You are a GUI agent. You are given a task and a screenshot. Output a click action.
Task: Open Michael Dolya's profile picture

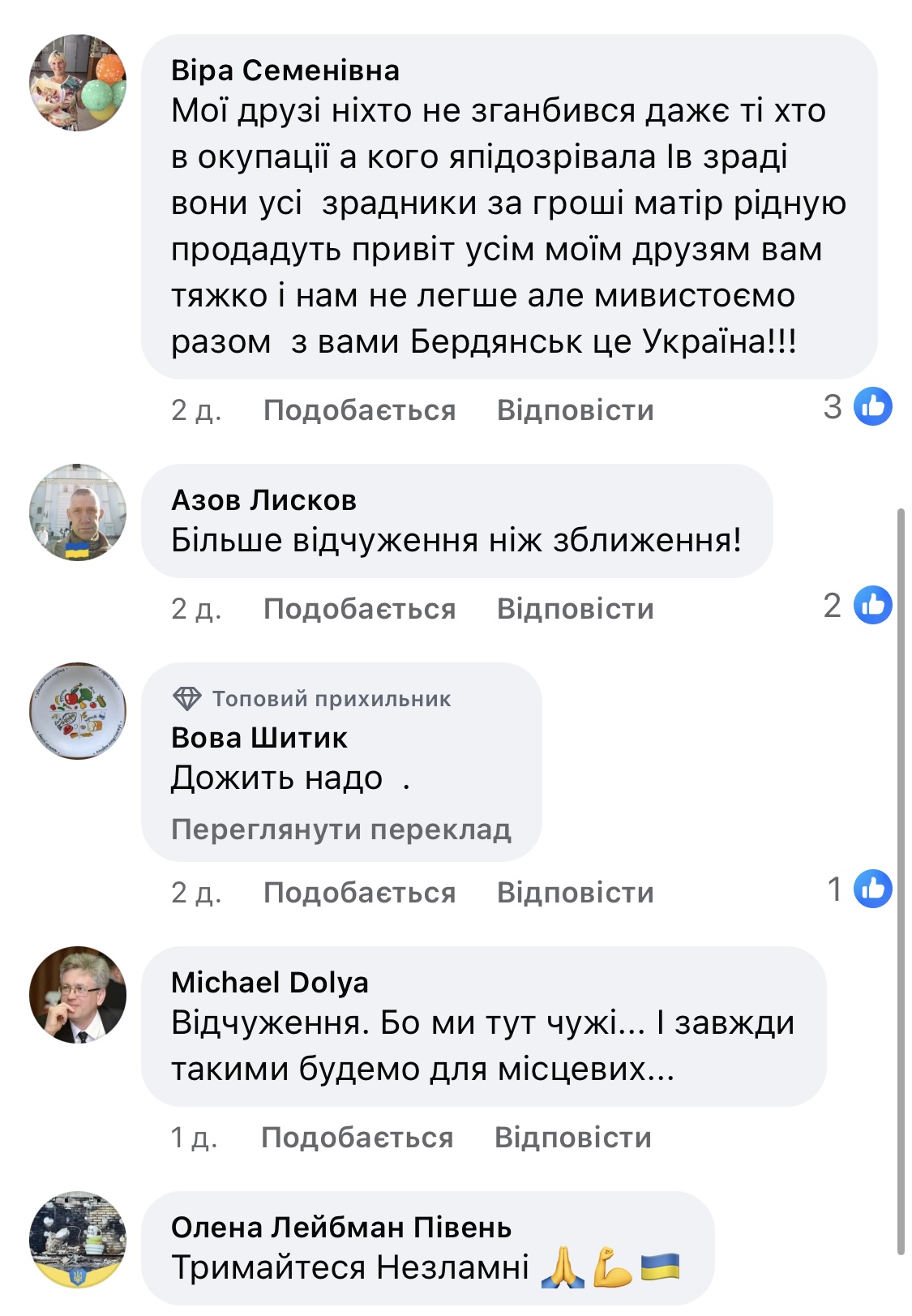(x=78, y=995)
